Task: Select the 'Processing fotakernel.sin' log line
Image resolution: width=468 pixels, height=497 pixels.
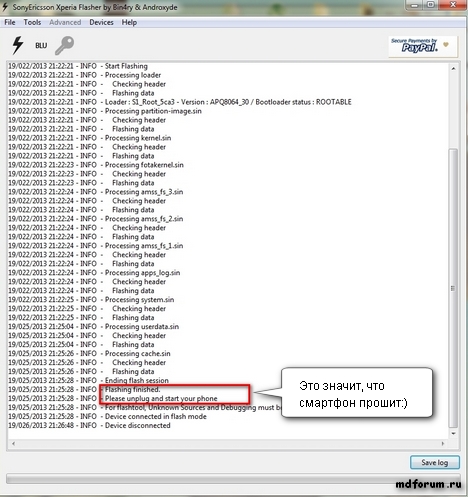Action: click(x=96, y=165)
